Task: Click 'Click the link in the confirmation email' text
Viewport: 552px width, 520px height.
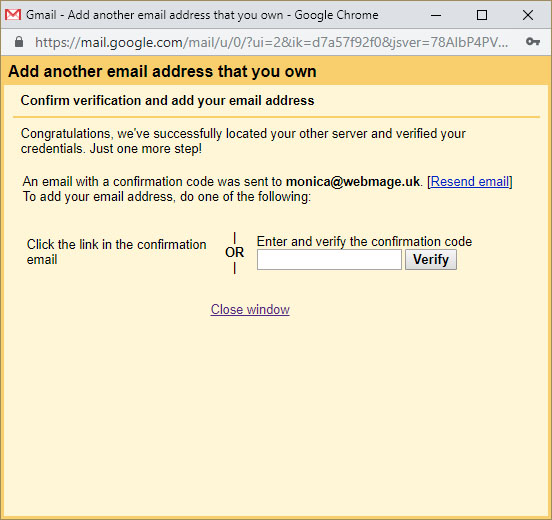Action: coord(117,252)
